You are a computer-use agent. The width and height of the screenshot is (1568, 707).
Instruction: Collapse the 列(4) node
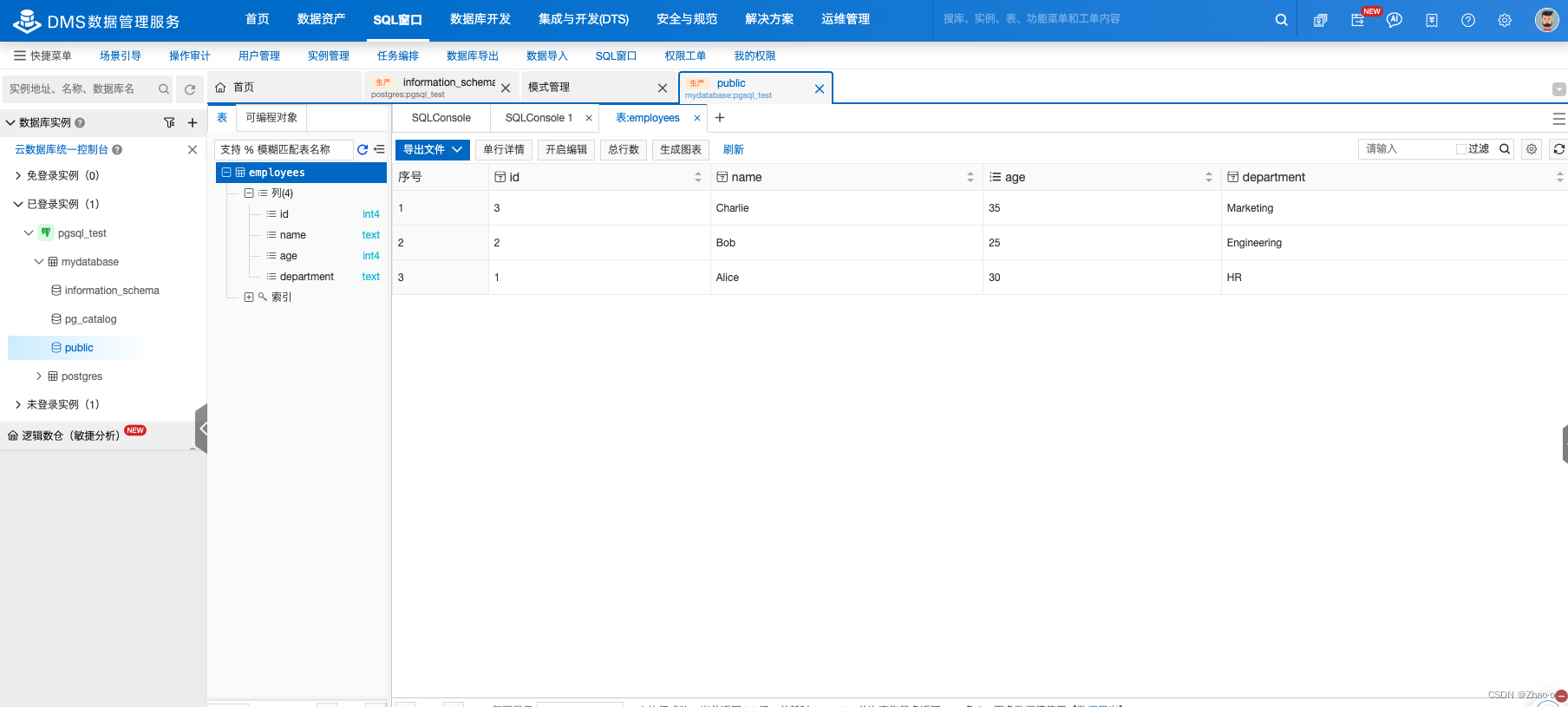(x=249, y=193)
